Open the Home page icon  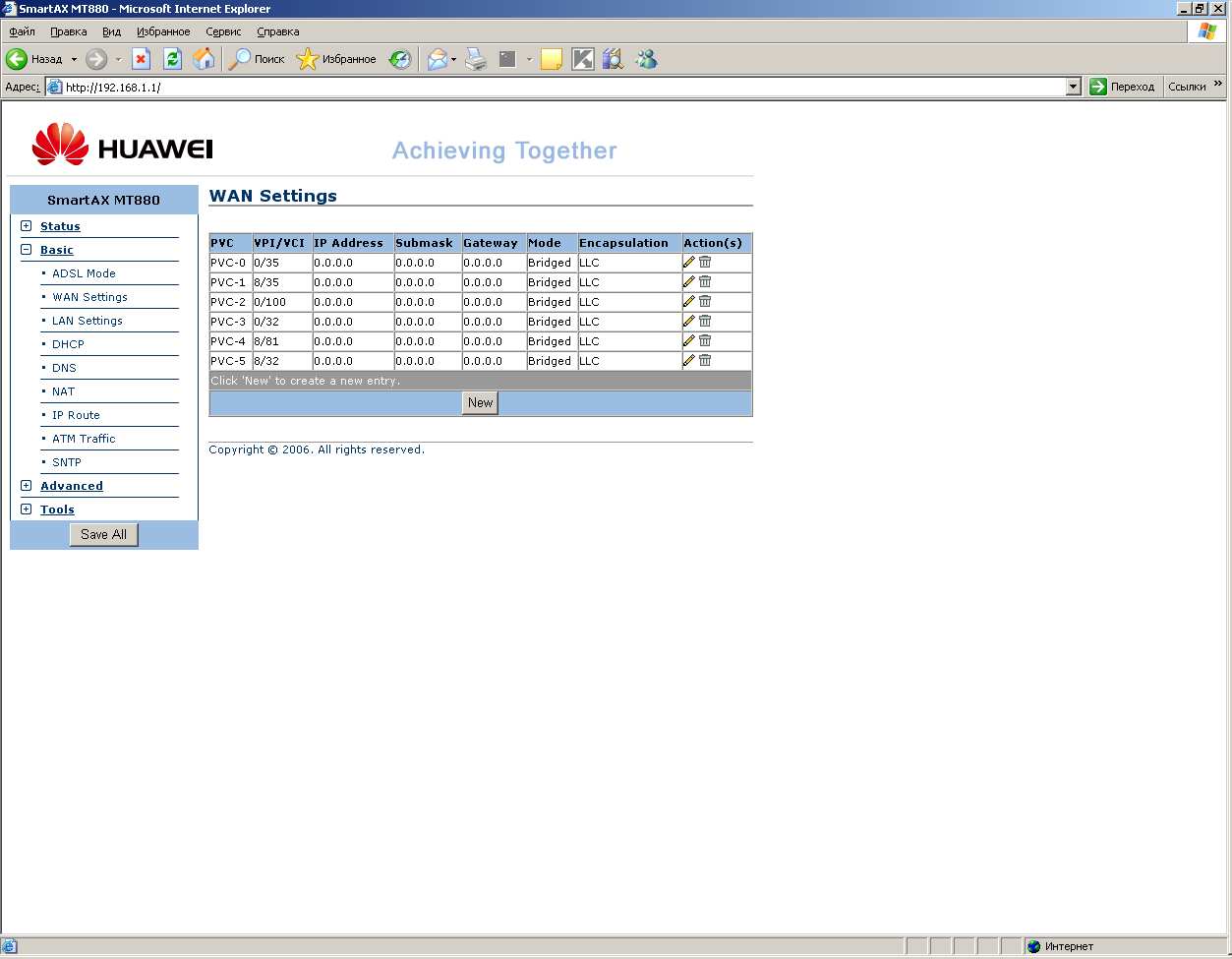click(x=204, y=59)
